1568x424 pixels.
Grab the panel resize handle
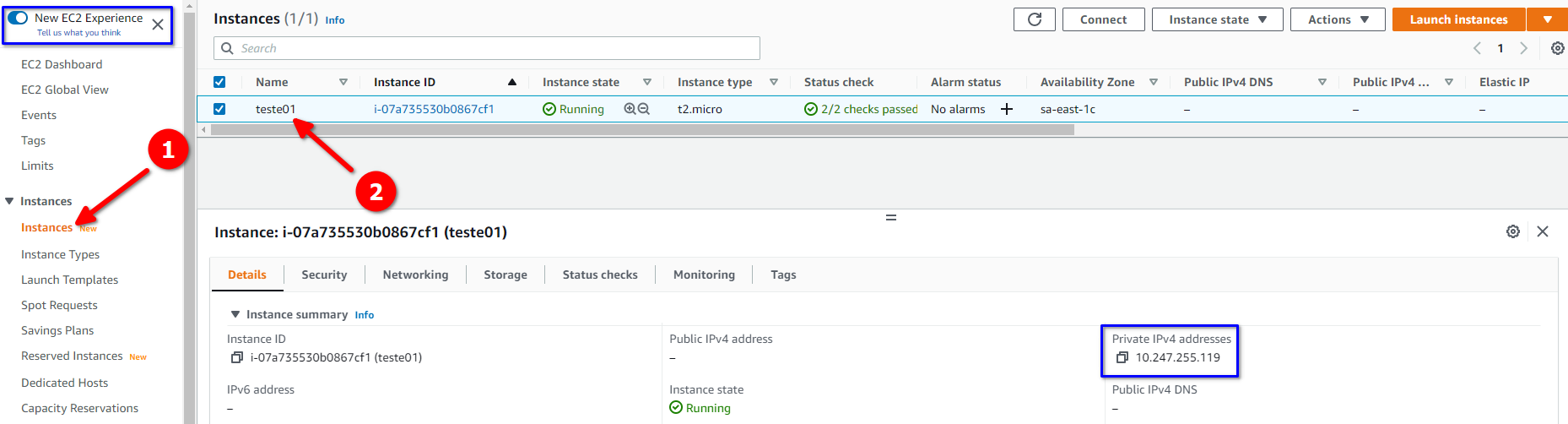click(891, 218)
